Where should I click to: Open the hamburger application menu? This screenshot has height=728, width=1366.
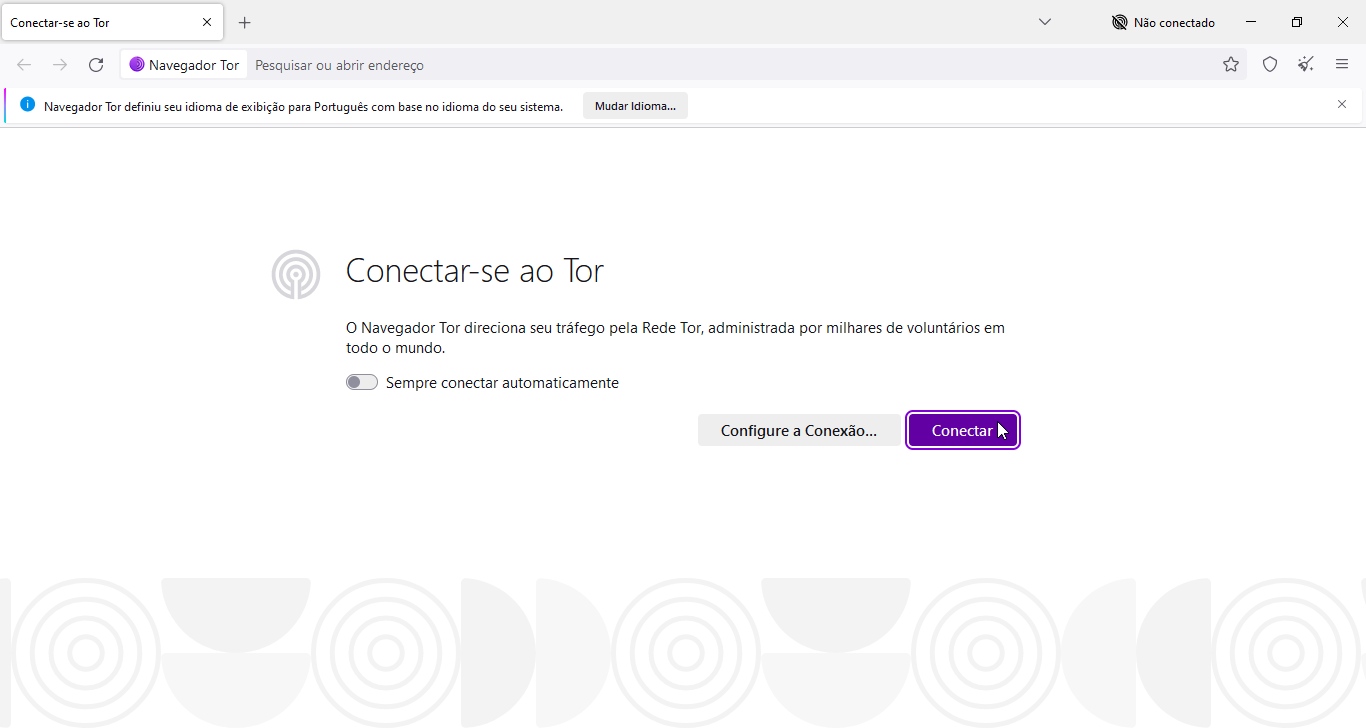(x=1342, y=65)
